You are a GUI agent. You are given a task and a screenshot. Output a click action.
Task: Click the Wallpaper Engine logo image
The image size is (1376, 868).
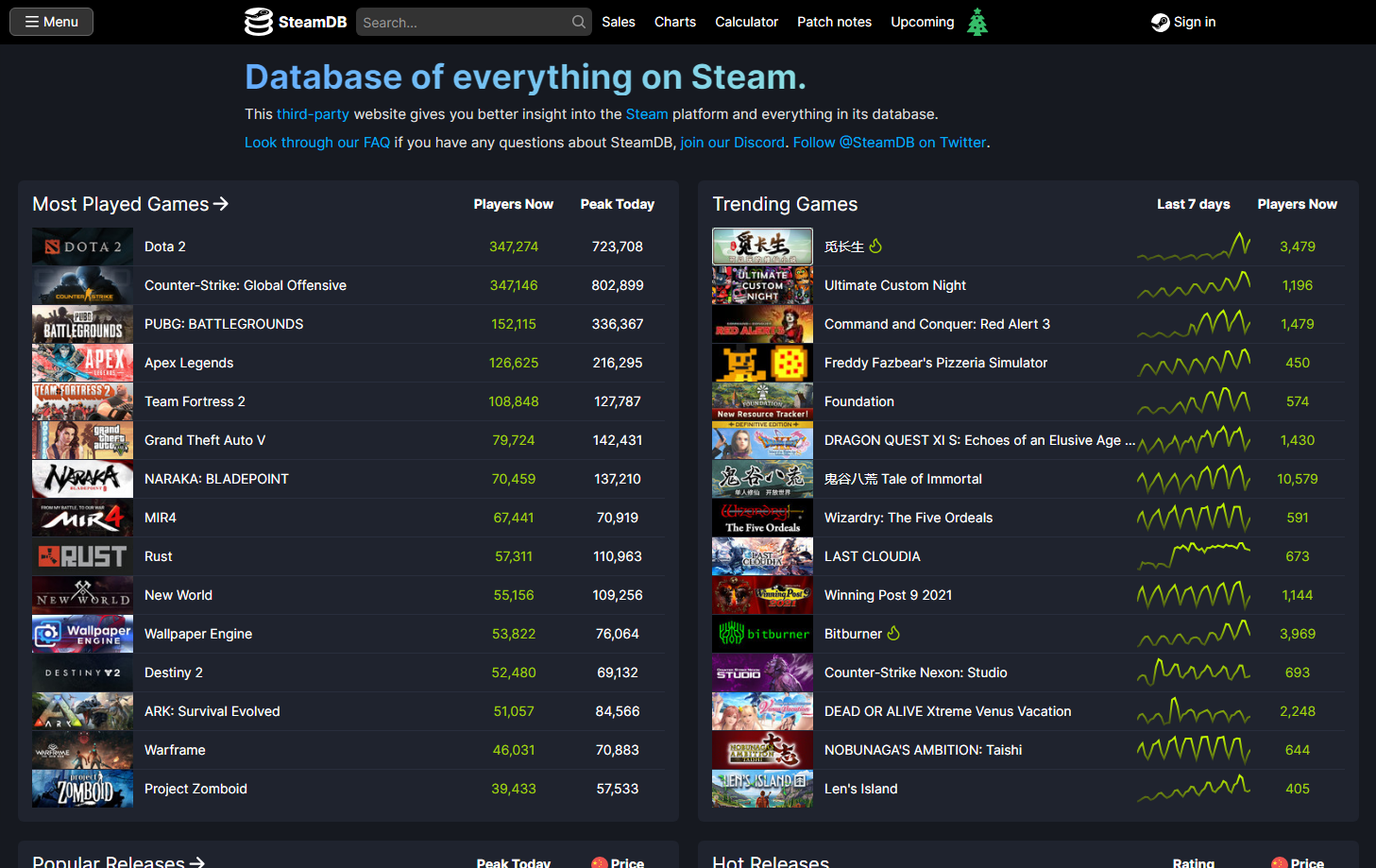pyautogui.click(x=82, y=634)
